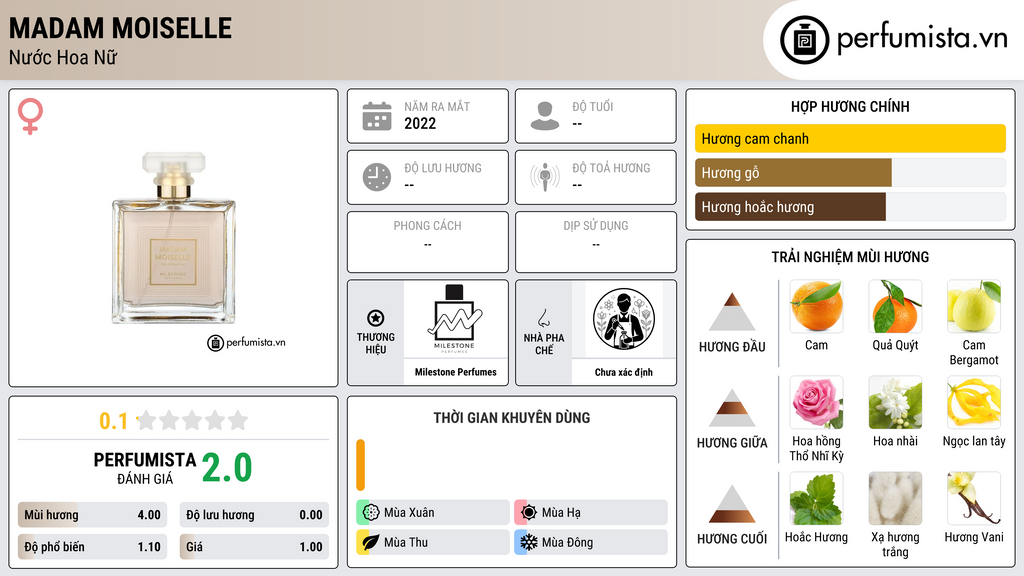Click the Hương Đầu pyramid icon

732,312
